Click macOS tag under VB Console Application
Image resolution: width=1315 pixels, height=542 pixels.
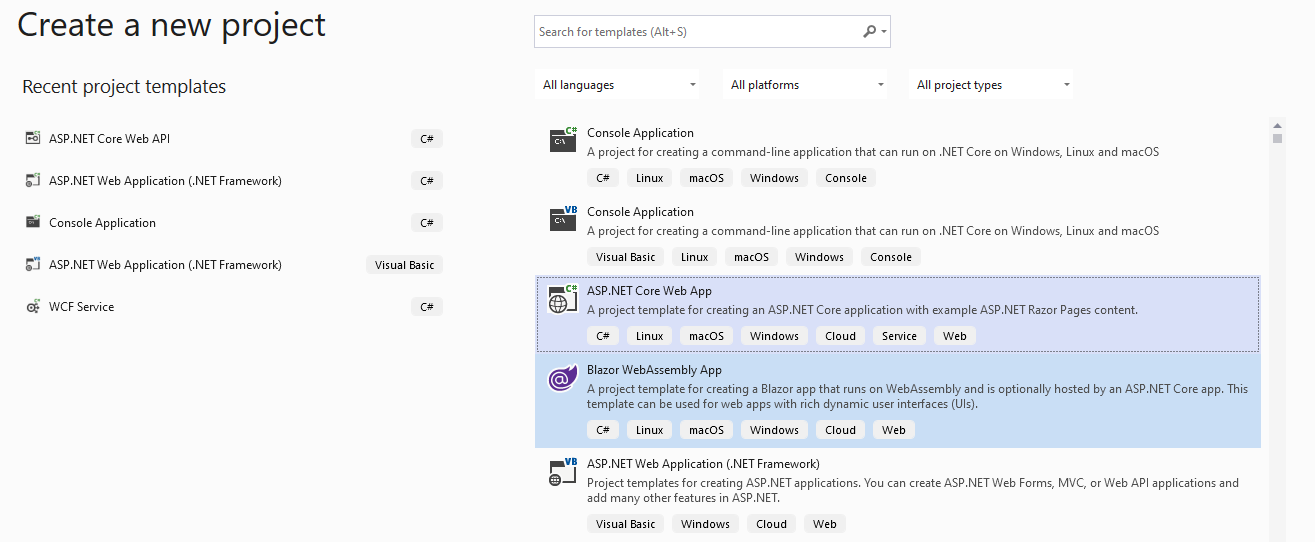[x=751, y=257]
